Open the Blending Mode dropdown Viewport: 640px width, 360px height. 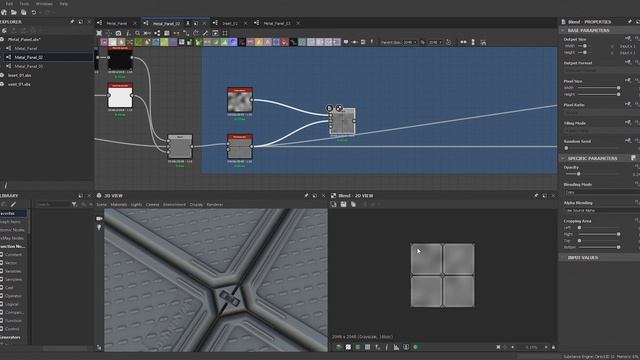click(x=601, y=192)
